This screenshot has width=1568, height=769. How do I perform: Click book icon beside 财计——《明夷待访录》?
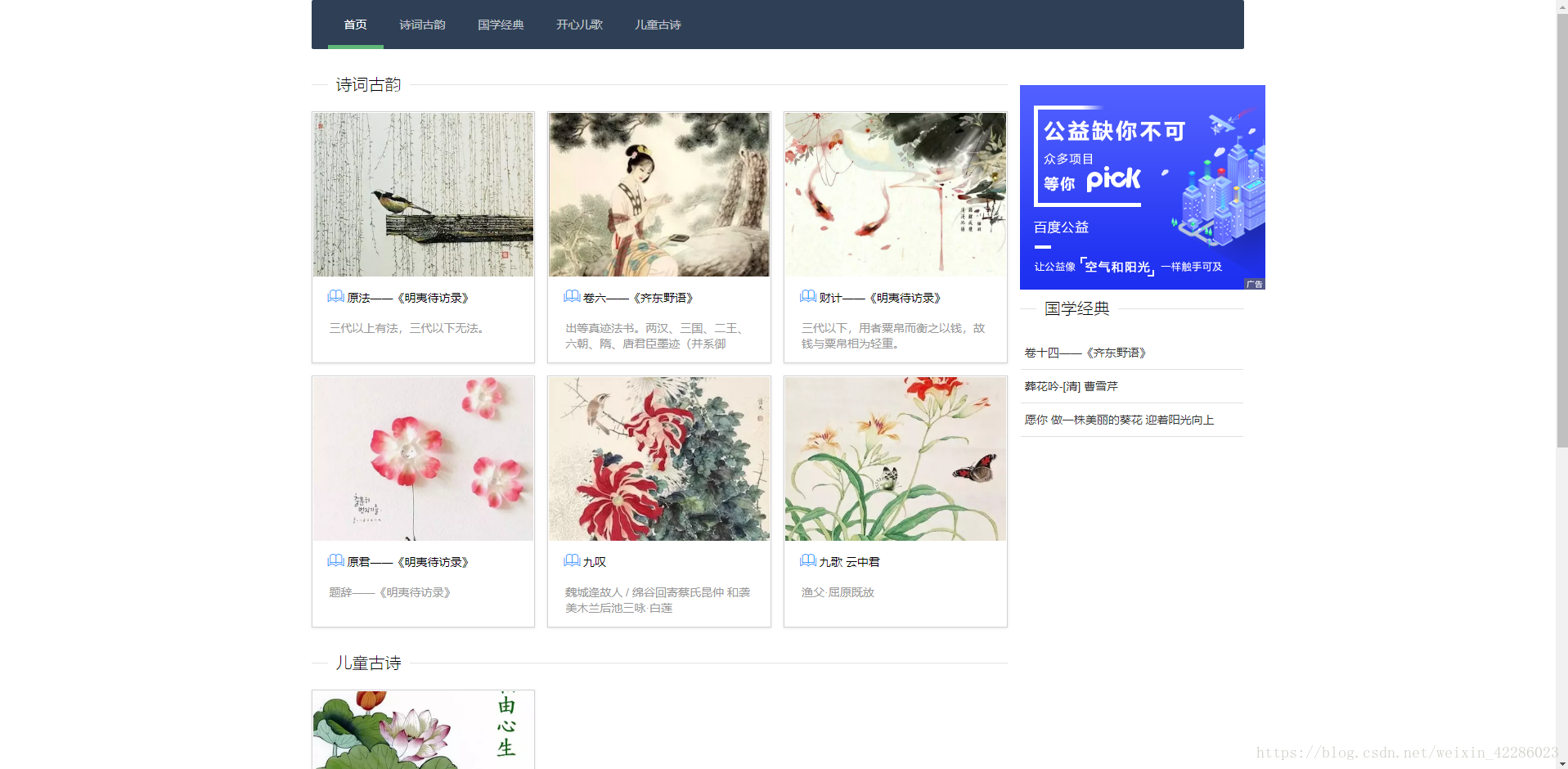click(x=808, y=296)
